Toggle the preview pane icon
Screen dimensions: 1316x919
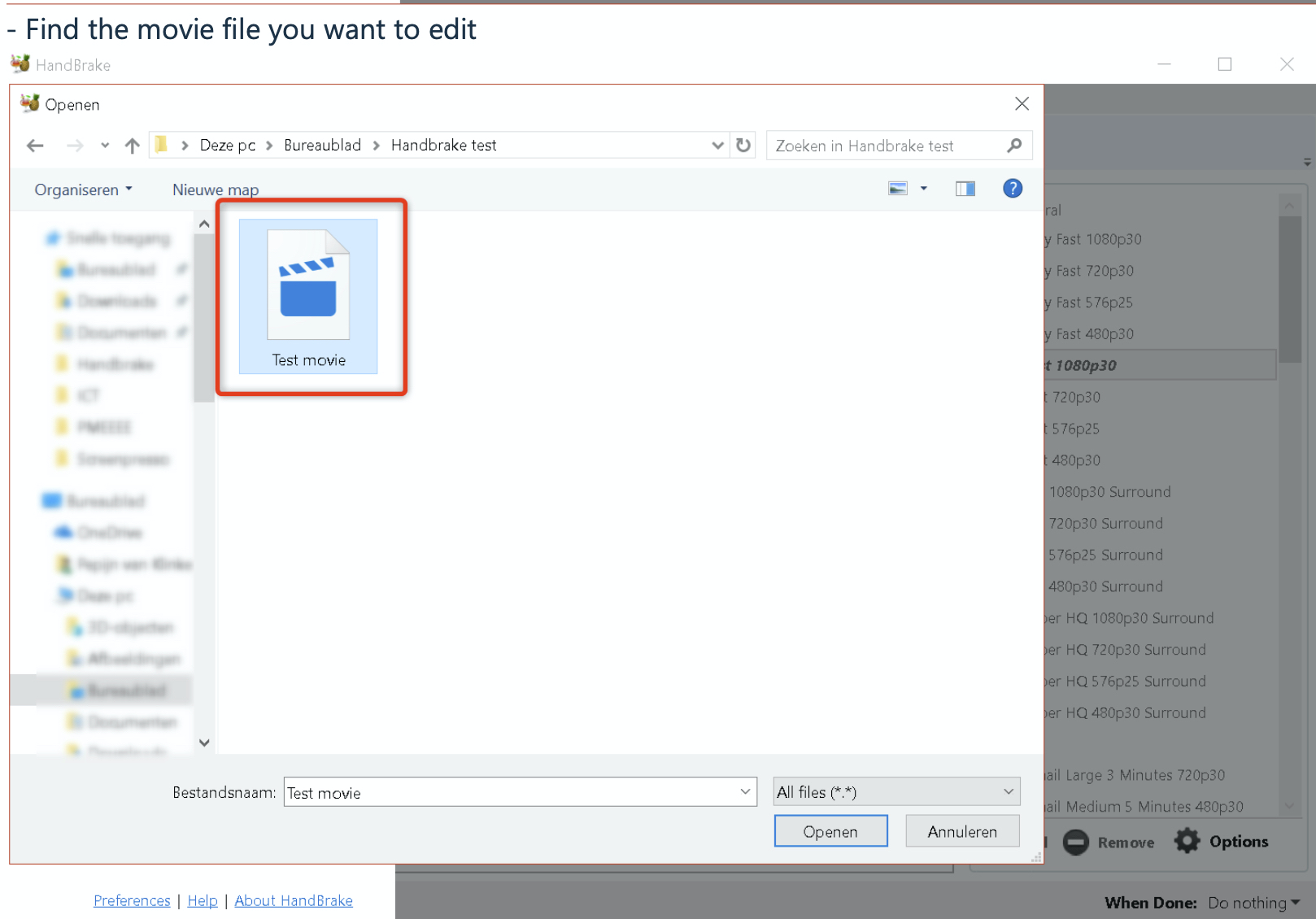pyautogui.click(x=965, y=189)
